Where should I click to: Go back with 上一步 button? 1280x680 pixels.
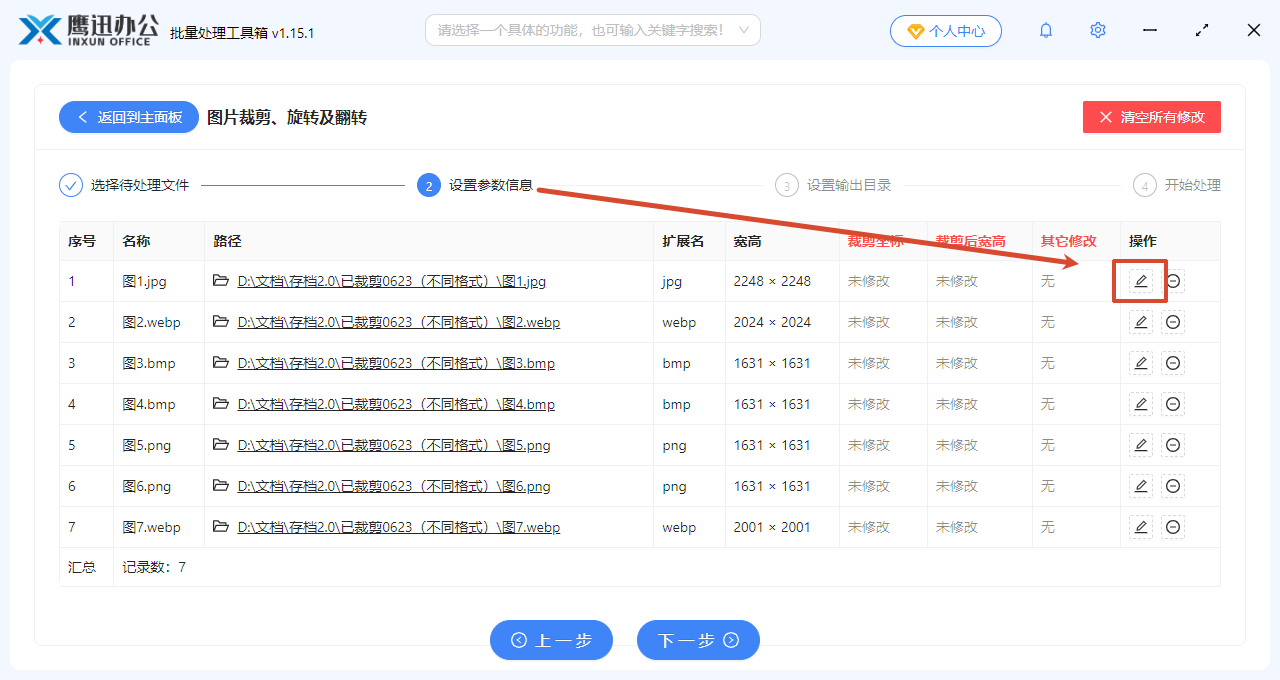click(x=551, y=640)
